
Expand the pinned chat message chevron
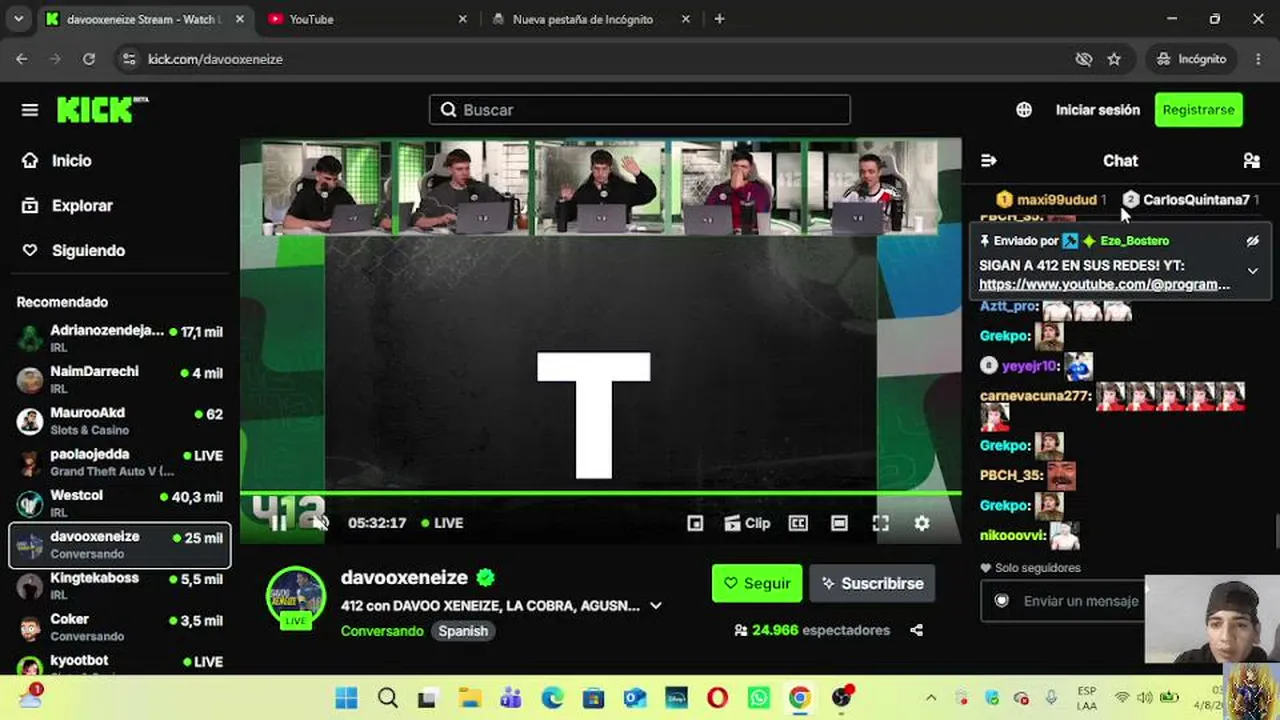click(x=1252, y=271)
